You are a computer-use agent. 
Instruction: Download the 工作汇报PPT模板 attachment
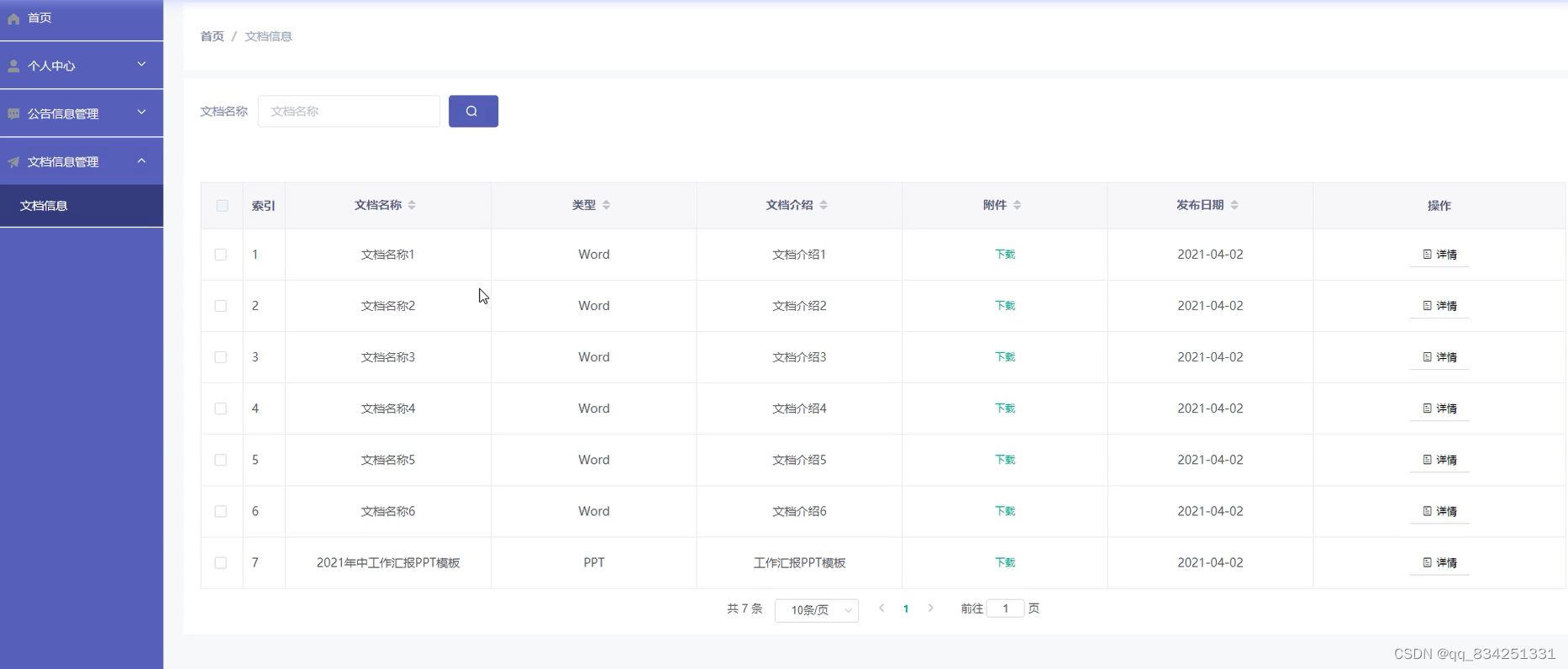pyautogui.click(x=1005, y=562)
